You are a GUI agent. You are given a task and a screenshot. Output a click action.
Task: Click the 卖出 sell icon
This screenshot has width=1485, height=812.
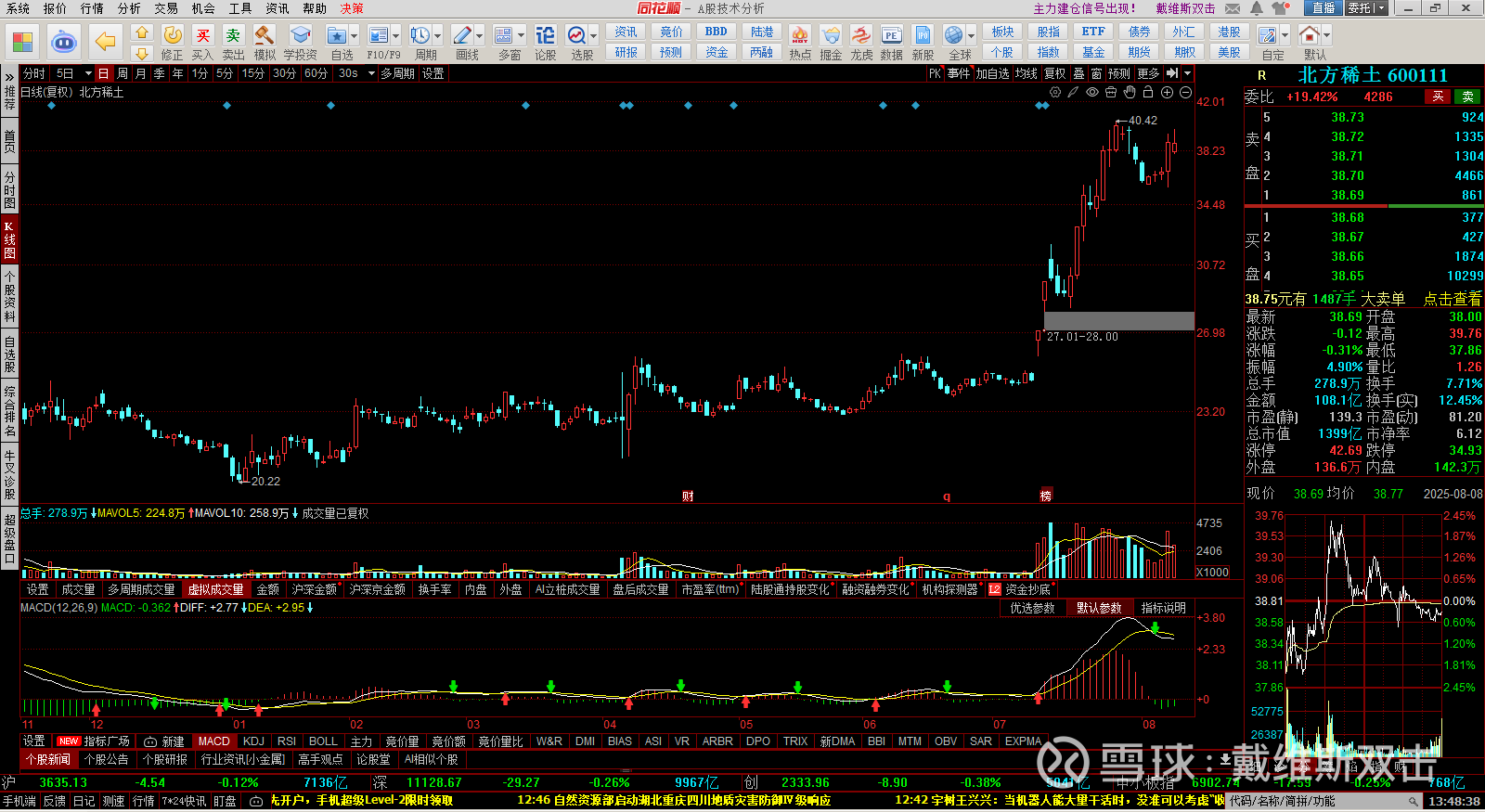pyautogui.click(x=233, y=36)
